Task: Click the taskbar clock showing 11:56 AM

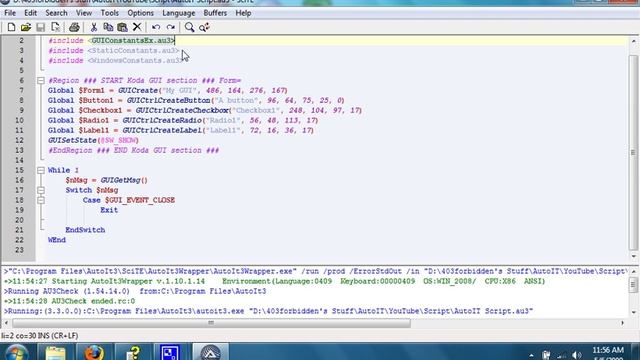Action: pyautogui.click(x=608, y=350)
